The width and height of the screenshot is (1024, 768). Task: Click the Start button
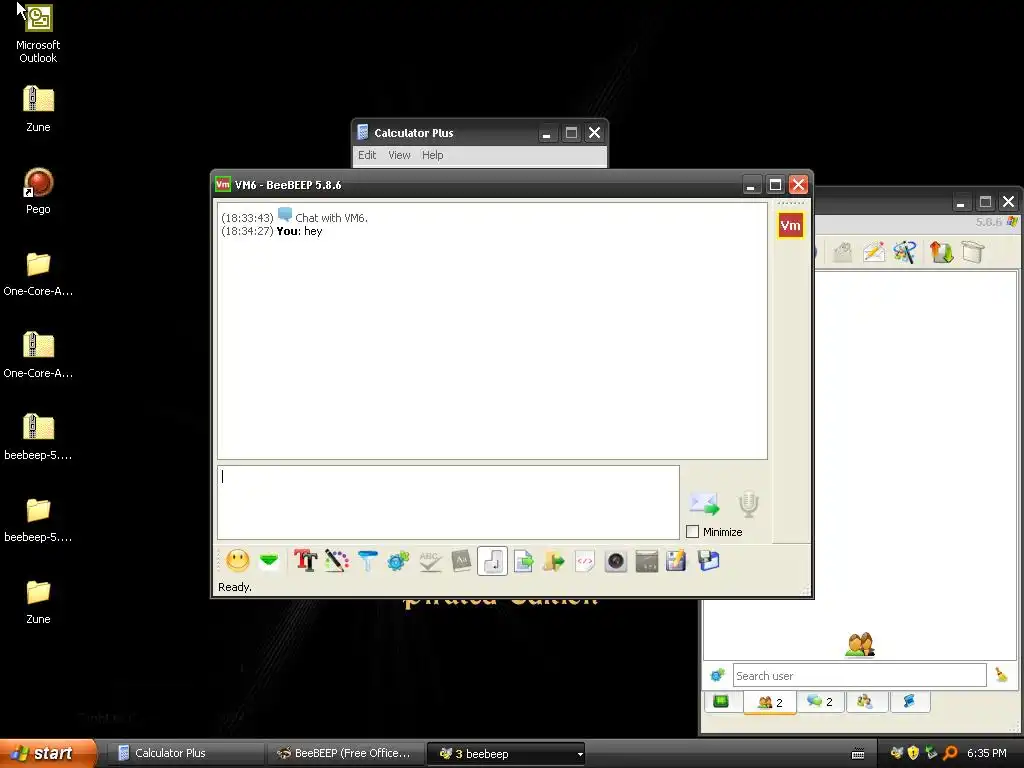click(x=48, y=753)
